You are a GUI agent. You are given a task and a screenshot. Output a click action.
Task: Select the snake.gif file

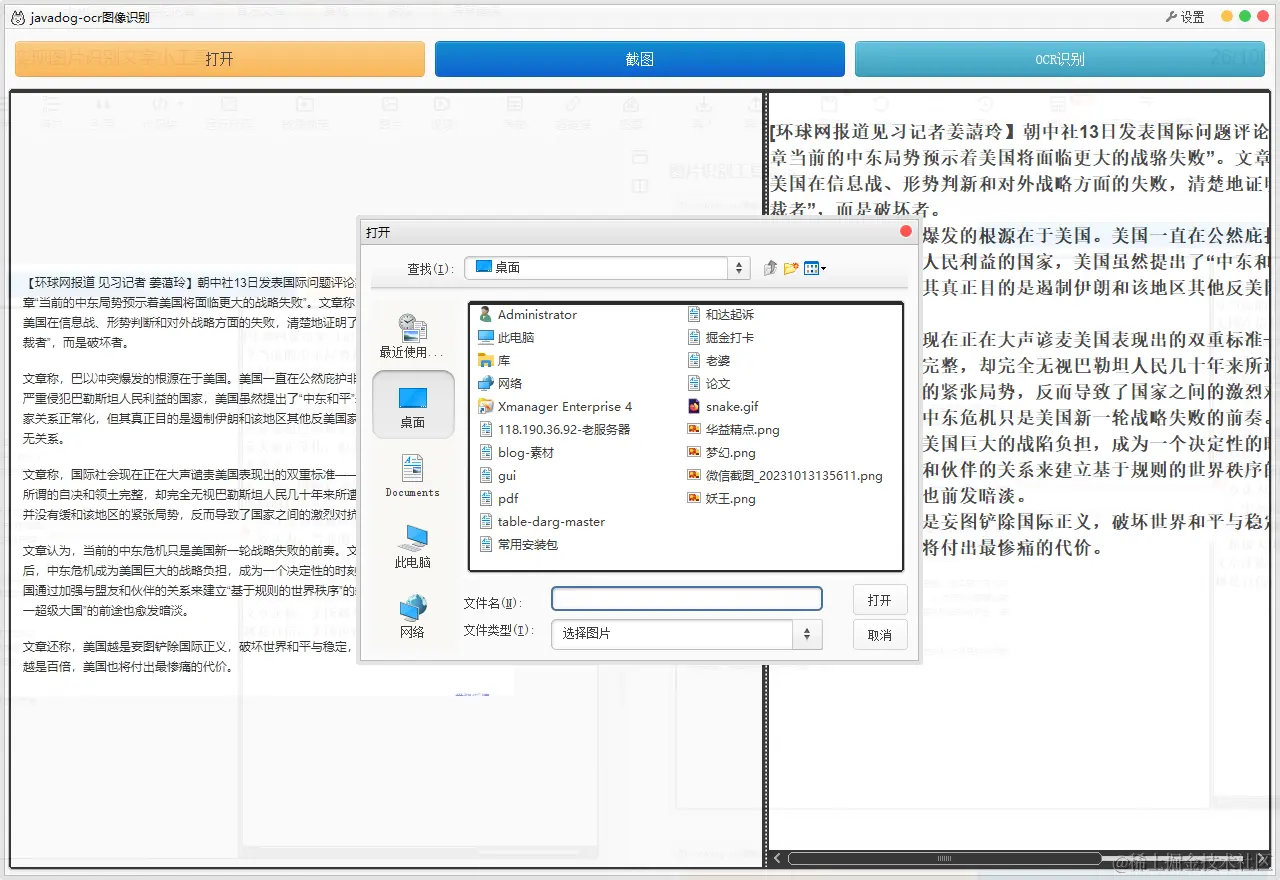tap(725, 406)
